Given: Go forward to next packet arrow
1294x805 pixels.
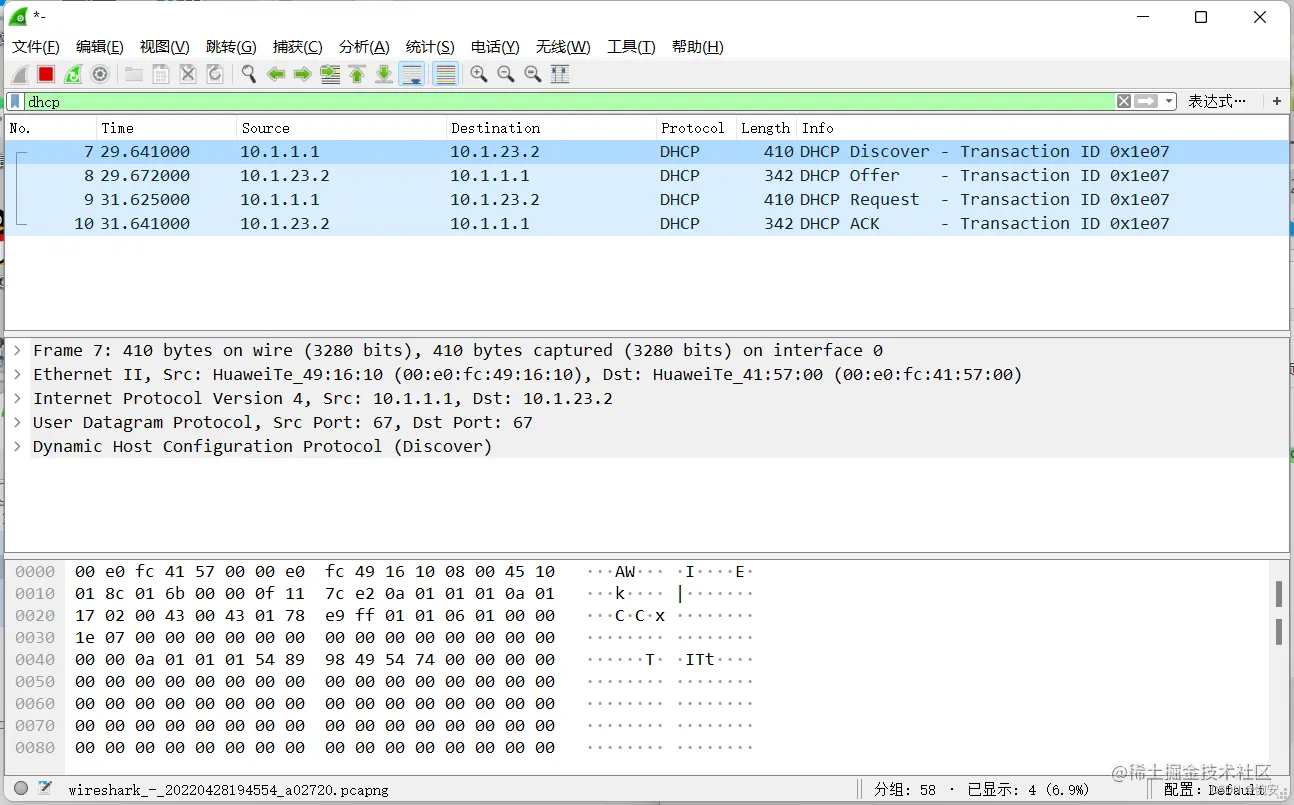Looking at the screenshot, I should tap(302, 74).
